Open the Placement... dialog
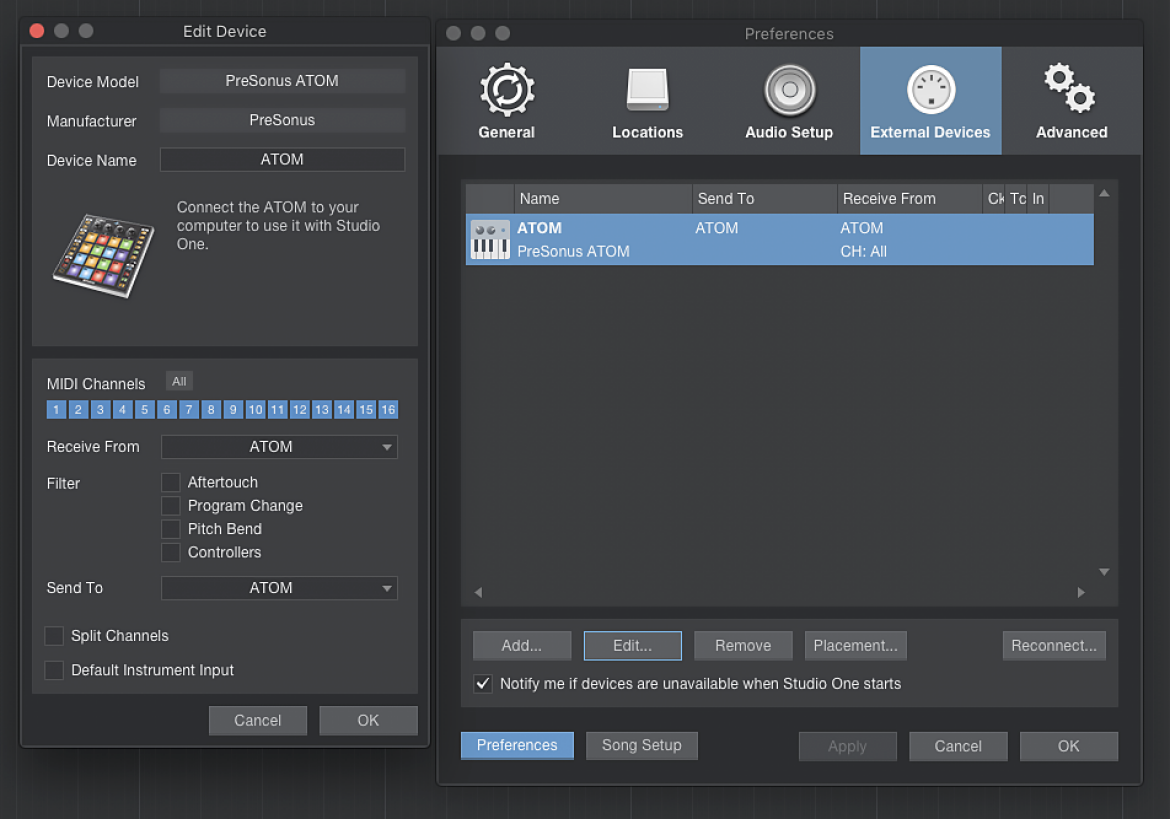This screenshot has width=1170, height=819. click(x=855, y=646)
